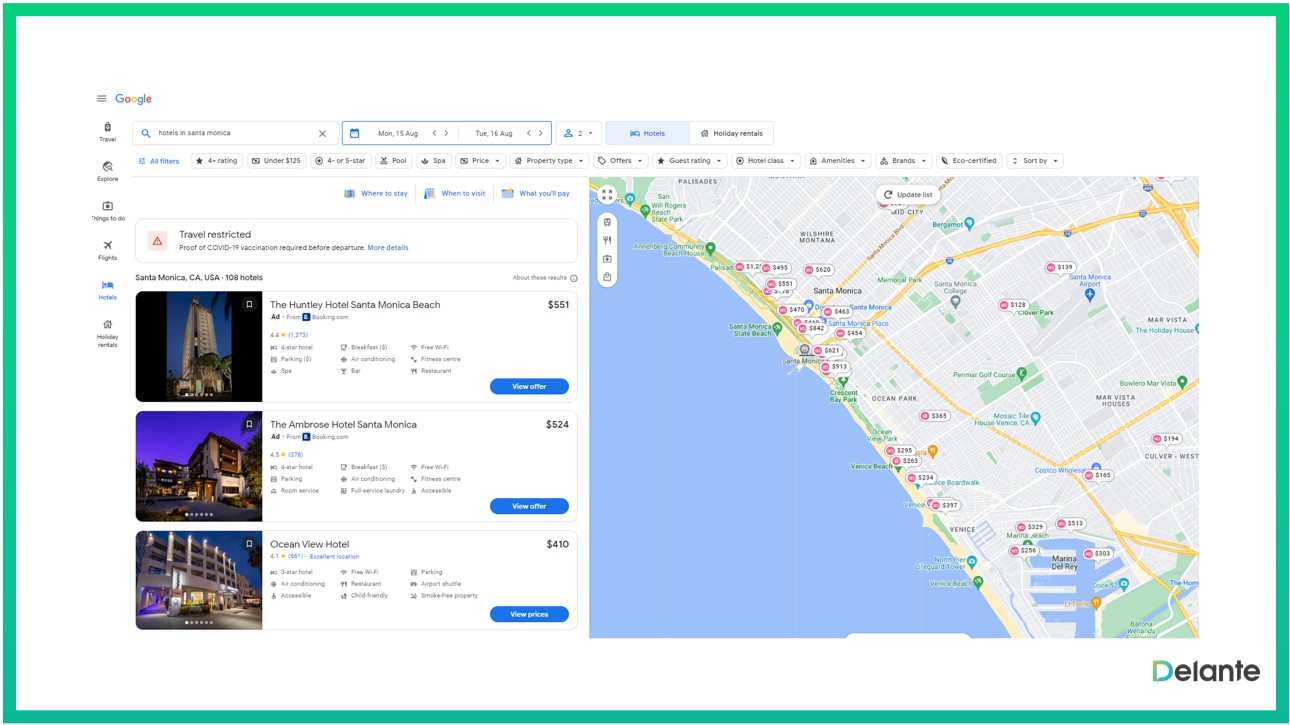This screenshot has height=725, width=1290.
Task: Click the attractions camera icon beside the map
Action: (x=607, y=258)
